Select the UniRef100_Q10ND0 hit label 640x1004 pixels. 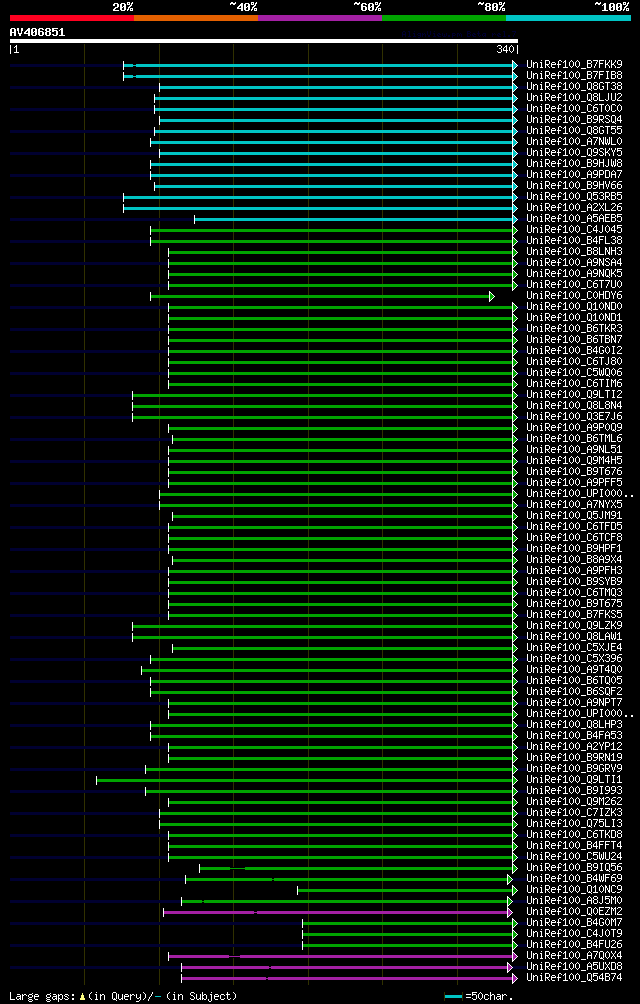tap(574, 307)
